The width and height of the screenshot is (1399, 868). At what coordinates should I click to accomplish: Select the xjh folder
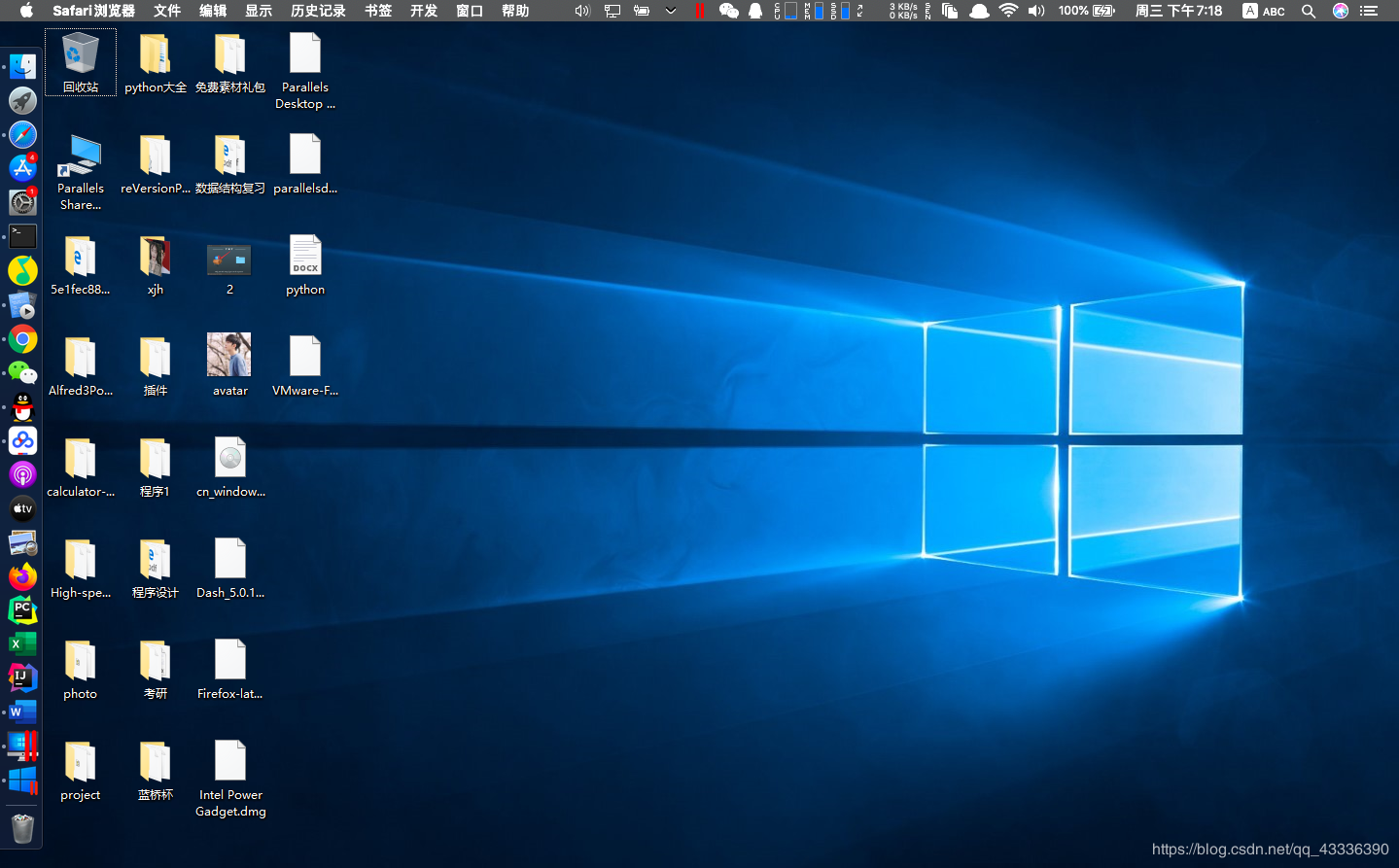(156, 264)
